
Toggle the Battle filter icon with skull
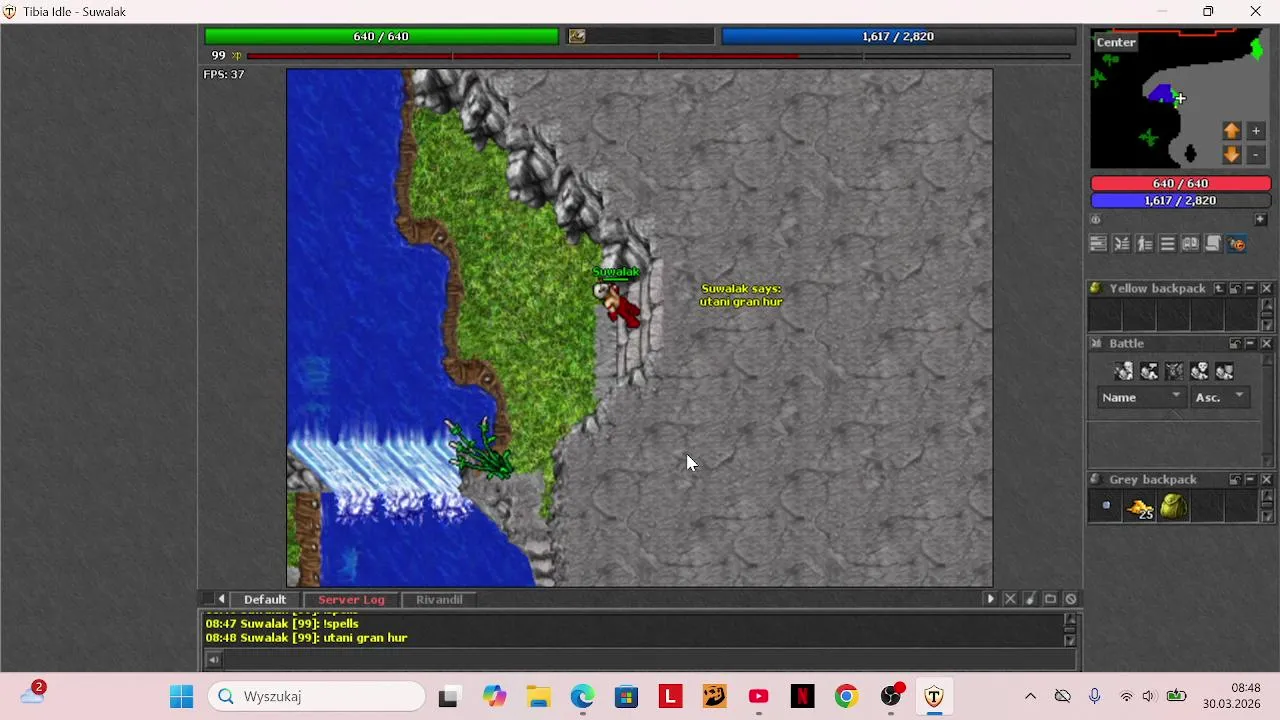coord(1199,371)
